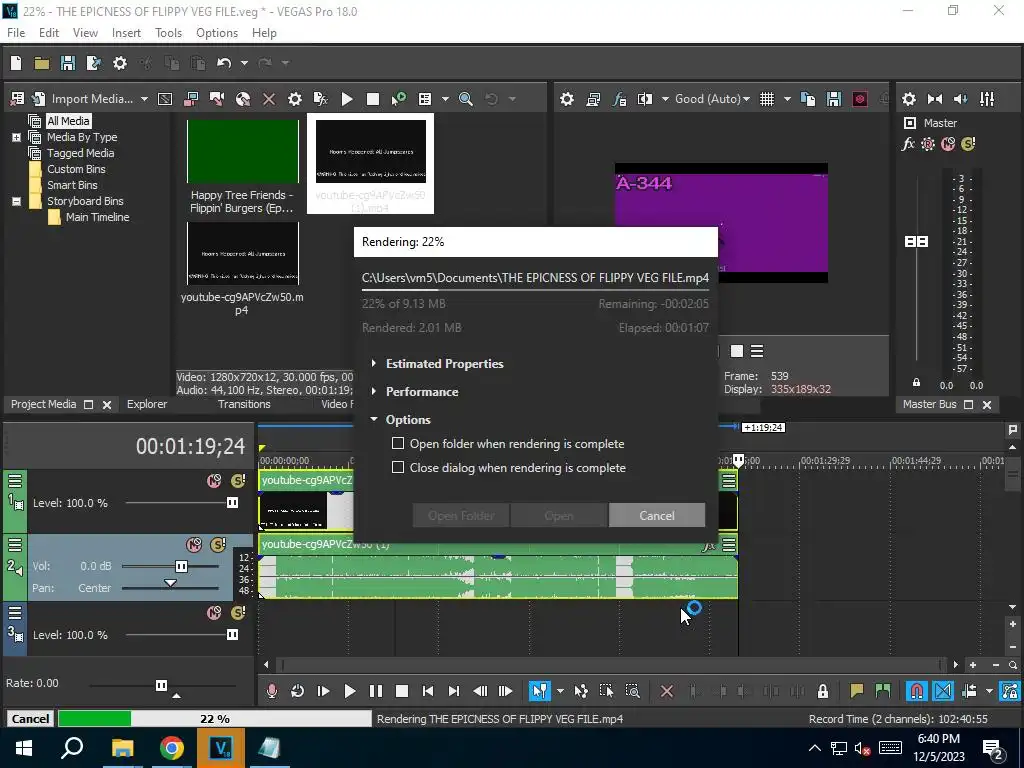
Task: Click Video Output FX icon in preview
Action: (x=619, y=99)
